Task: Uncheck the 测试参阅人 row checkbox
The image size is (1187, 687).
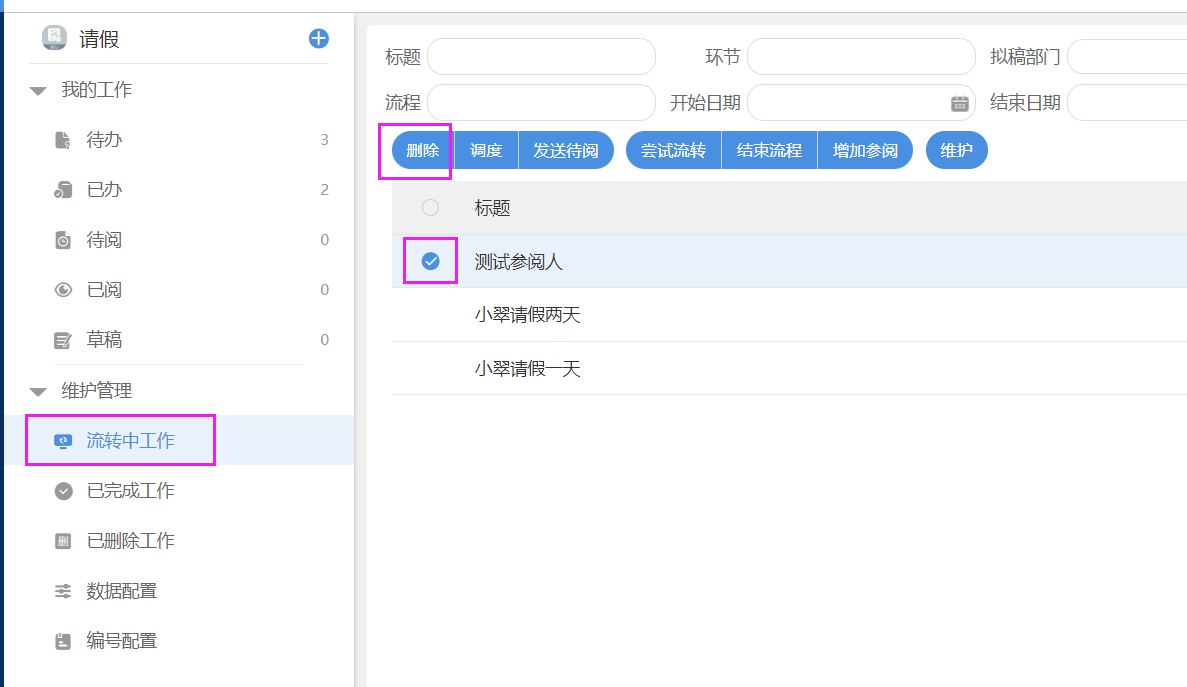Action: (x=430, y=261)
